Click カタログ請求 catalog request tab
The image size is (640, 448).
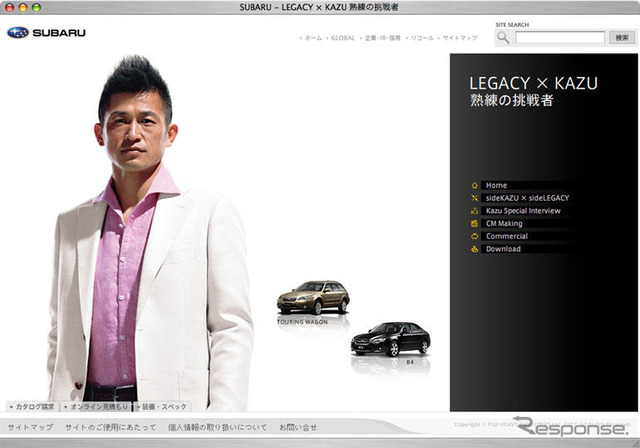tap(32, 407)
